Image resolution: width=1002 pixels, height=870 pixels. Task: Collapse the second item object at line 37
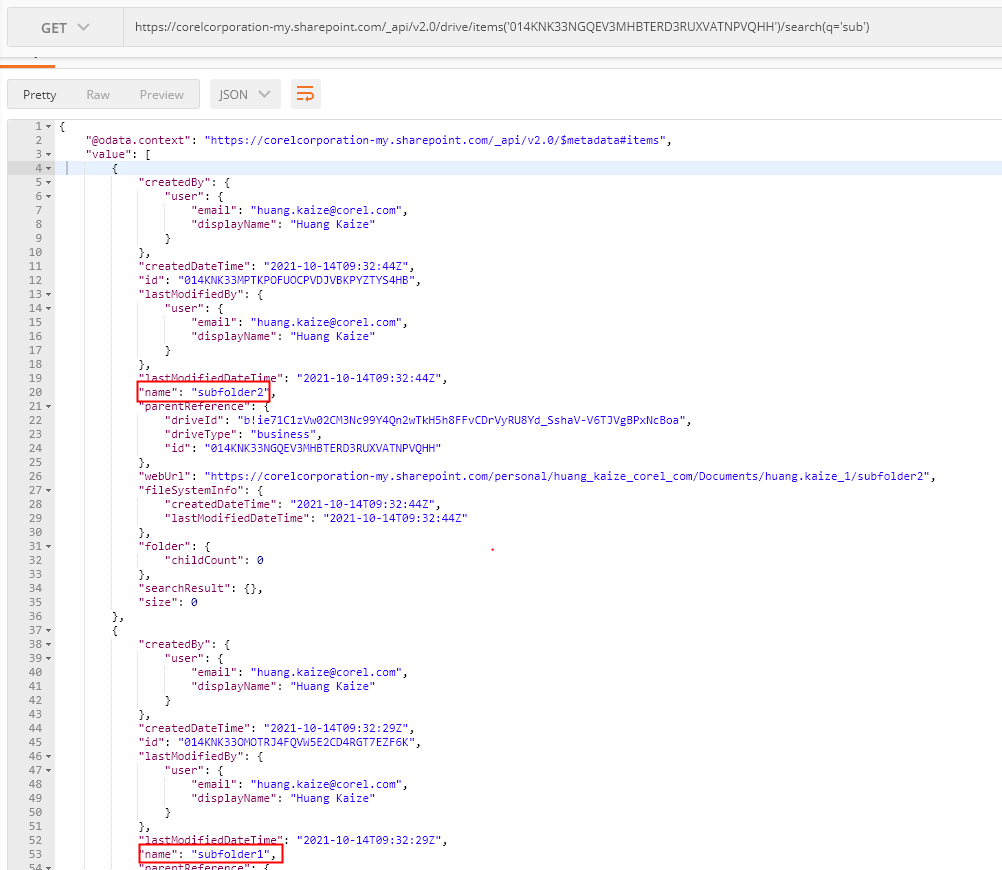(x=47, y=630)
